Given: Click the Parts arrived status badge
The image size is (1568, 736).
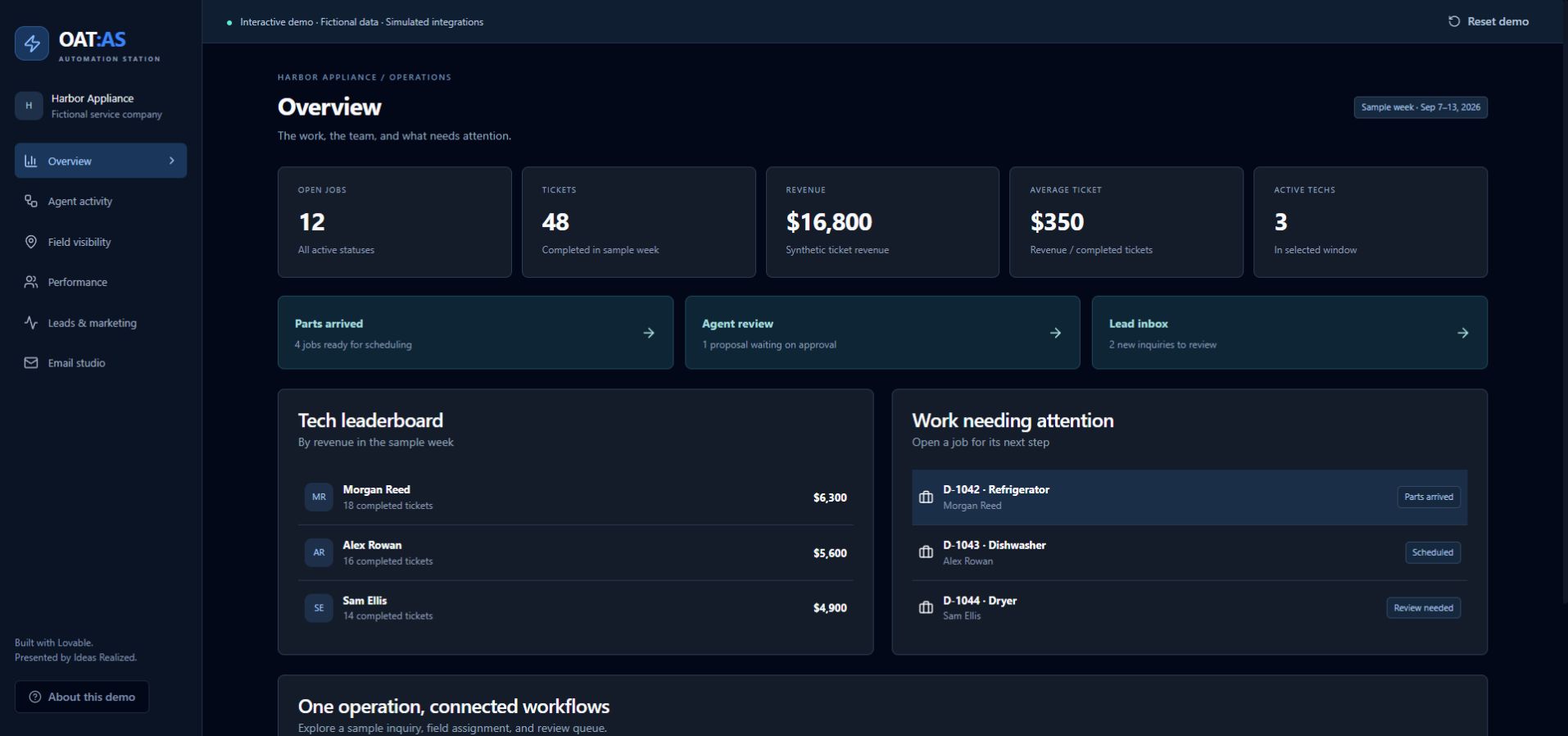Looking at the screenshot, I should [x=1429, y=497].
